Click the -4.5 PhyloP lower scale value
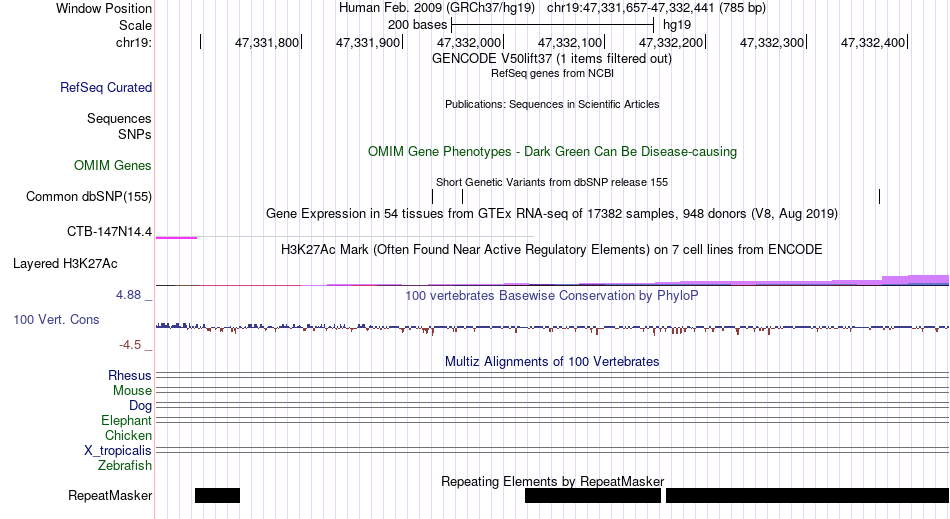 pos(130,345)
